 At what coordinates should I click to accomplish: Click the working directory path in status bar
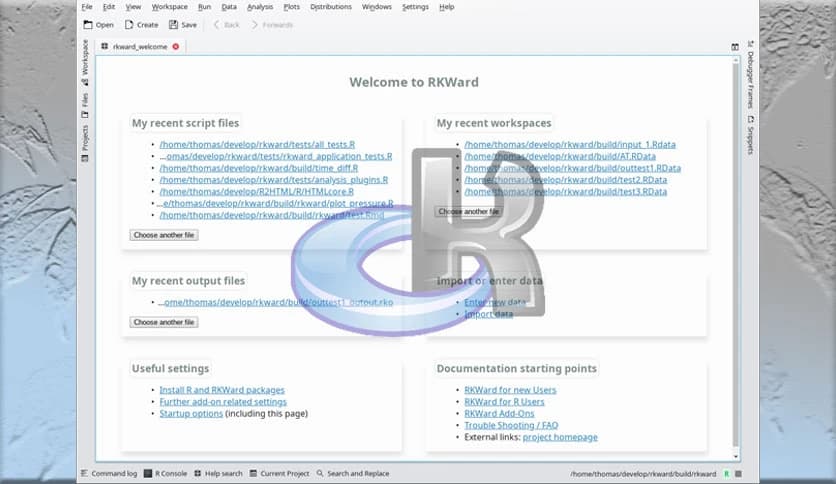tap(643, 474)
